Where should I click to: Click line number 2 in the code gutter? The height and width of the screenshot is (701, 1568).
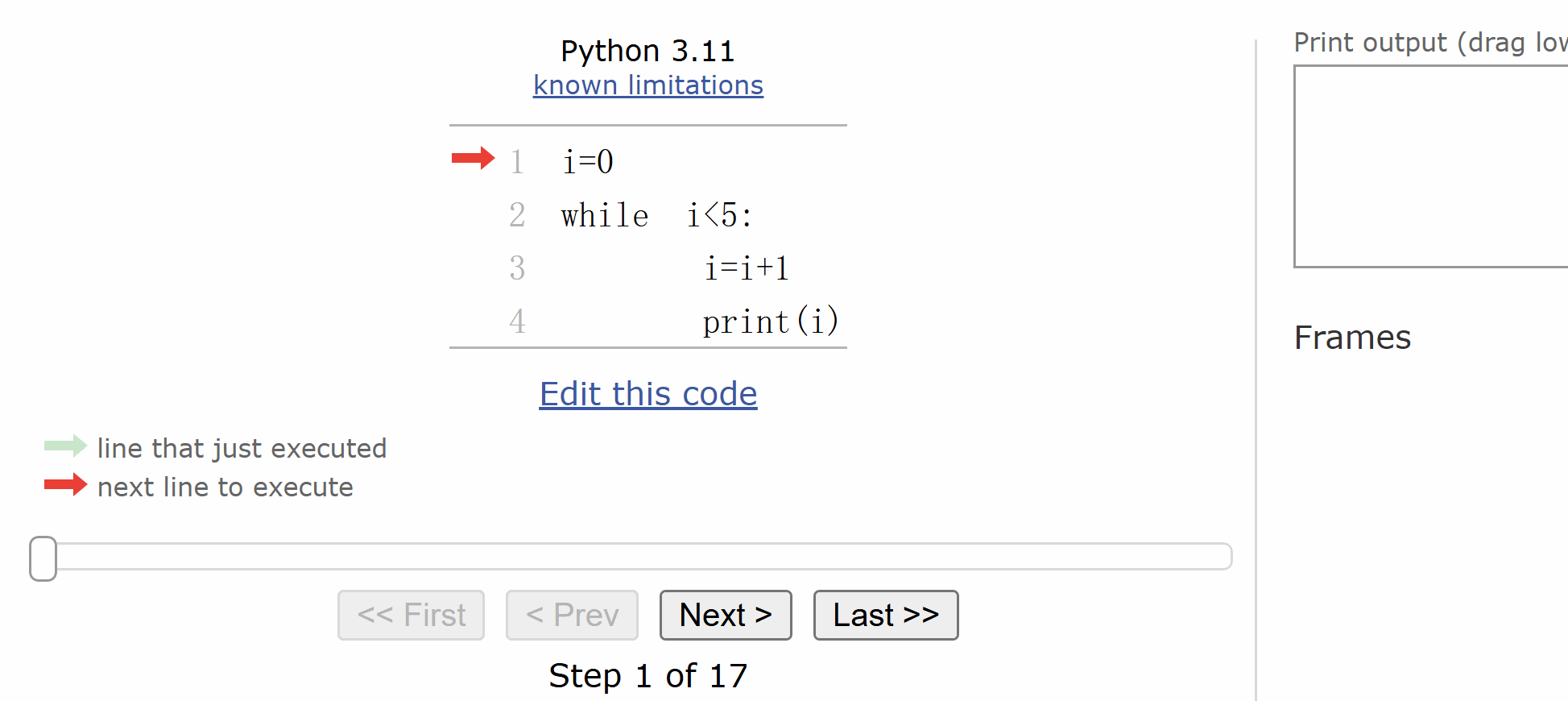click(x=517, y=215)
